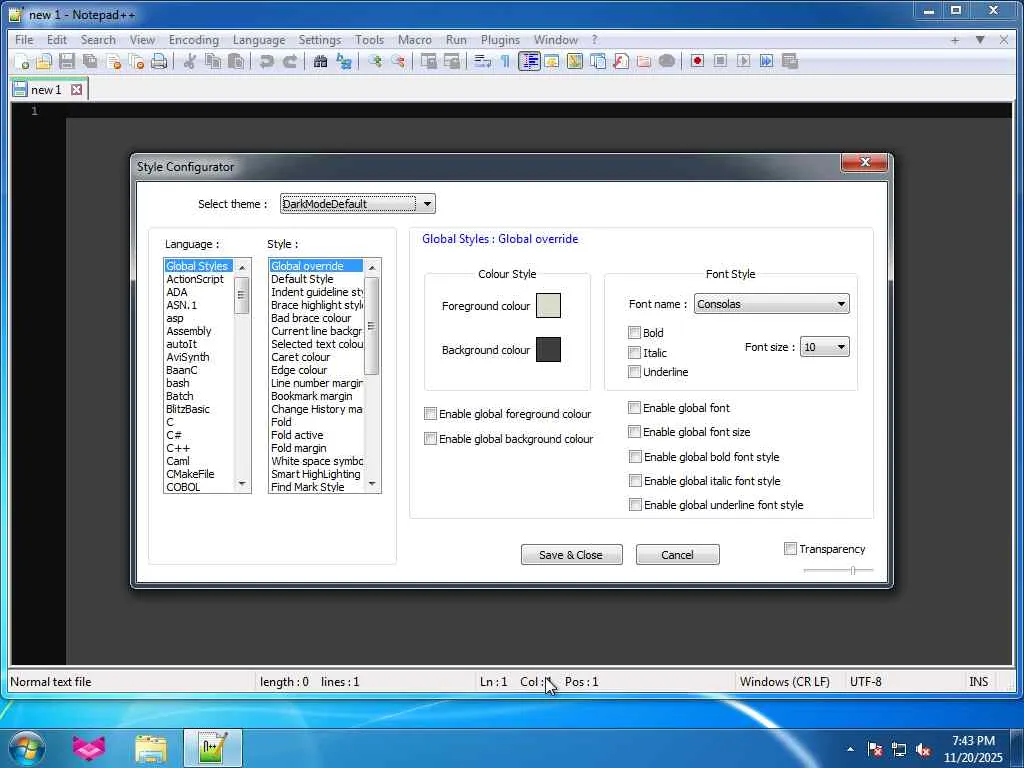Open the Plugins menu
Image resolution: width=1024 pixels, height=768 pixels.
(x=500, y=40)
